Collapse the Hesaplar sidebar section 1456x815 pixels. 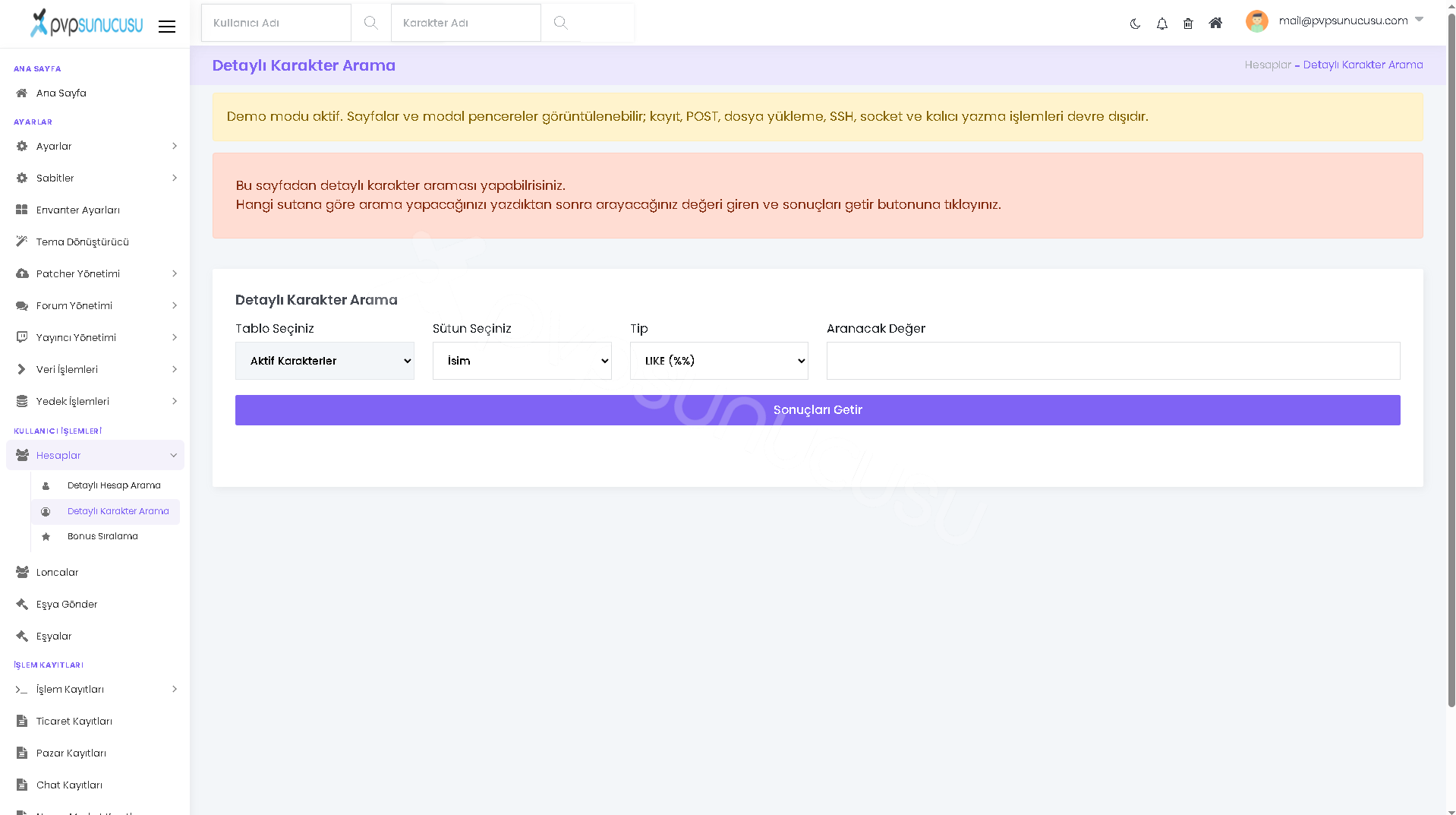[x=95, y=455]
